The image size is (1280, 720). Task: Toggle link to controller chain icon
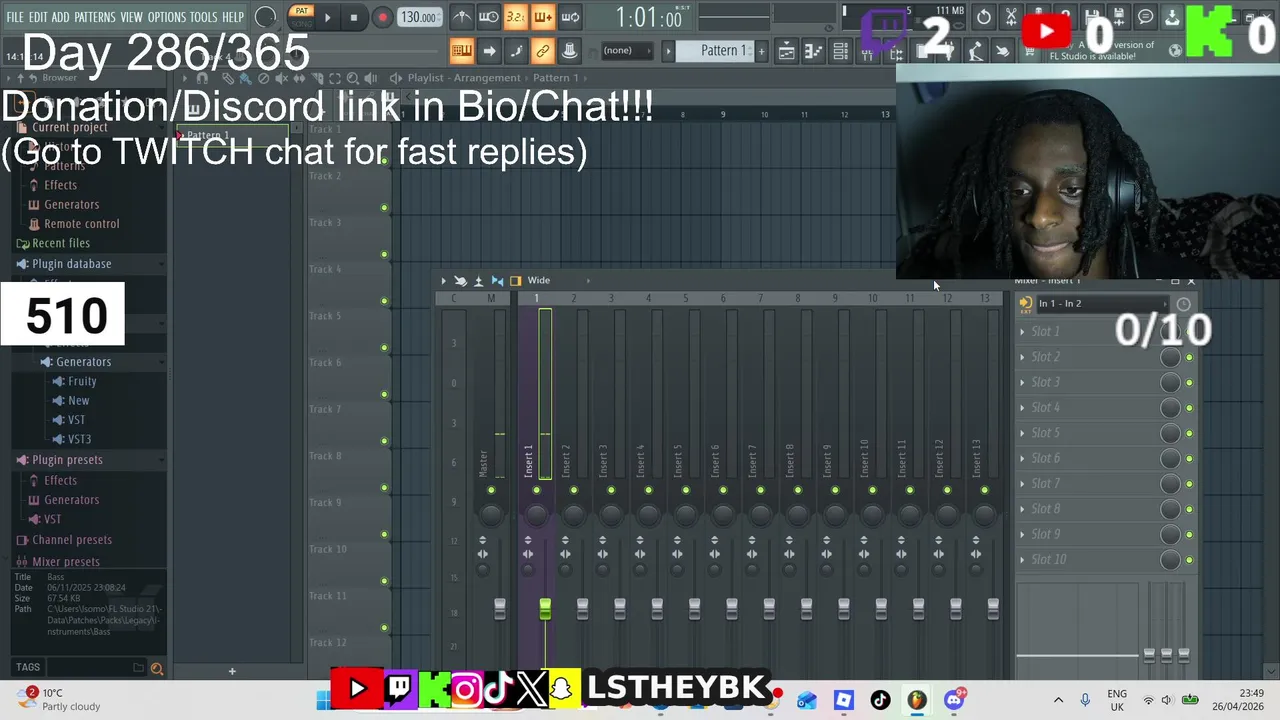(542, 51)
